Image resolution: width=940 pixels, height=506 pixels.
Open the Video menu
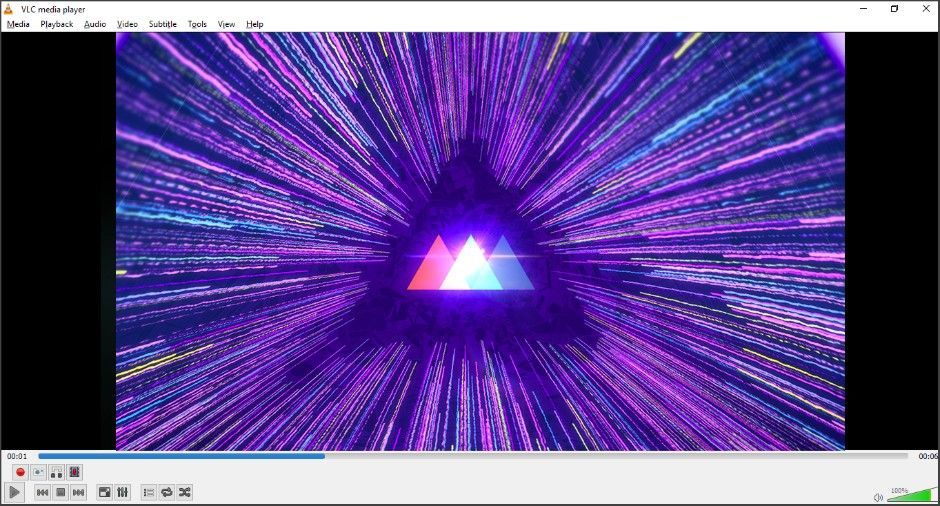[x=127, y=25]
